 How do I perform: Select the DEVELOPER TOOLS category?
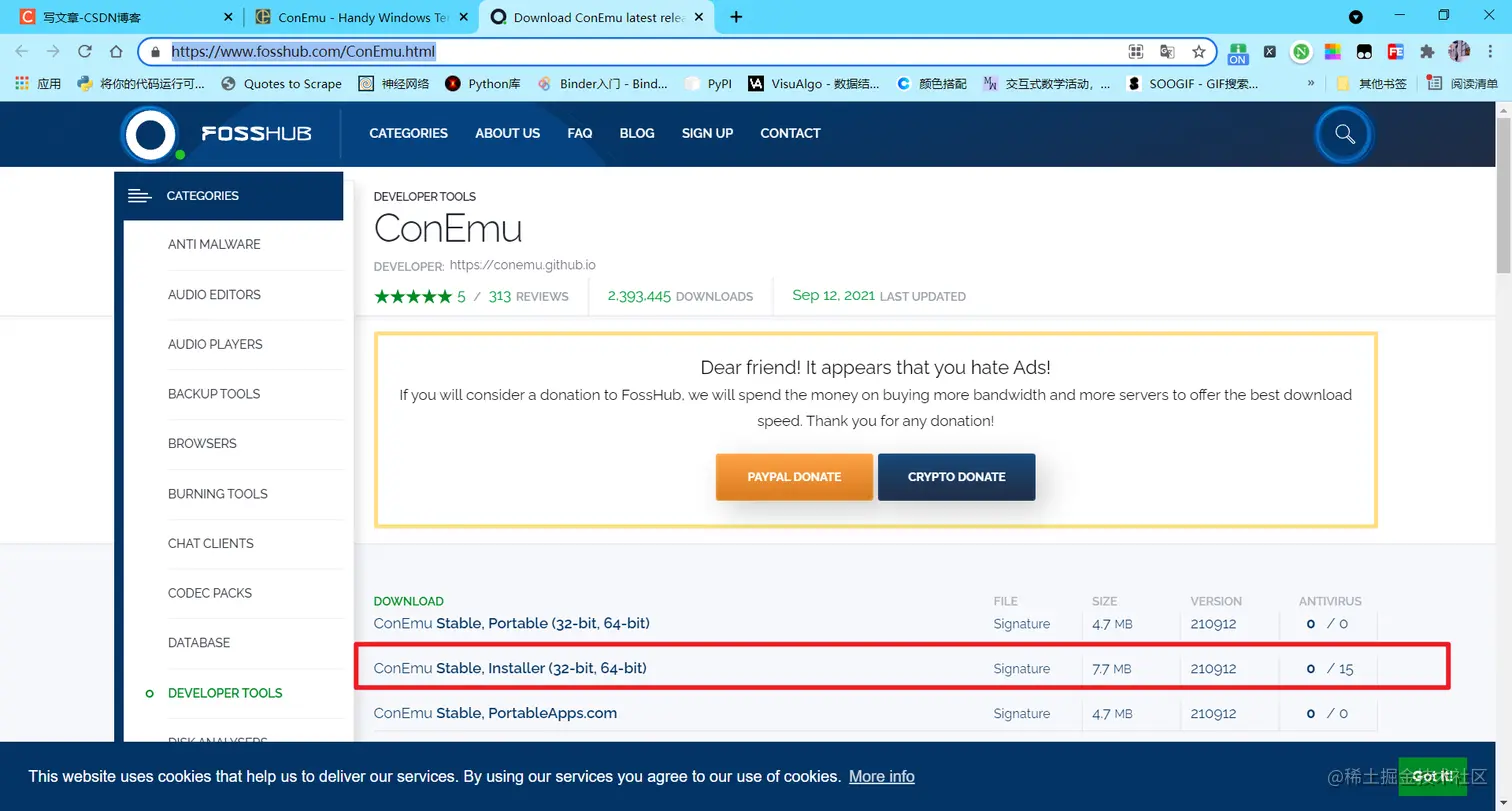(x=225, y=693)
